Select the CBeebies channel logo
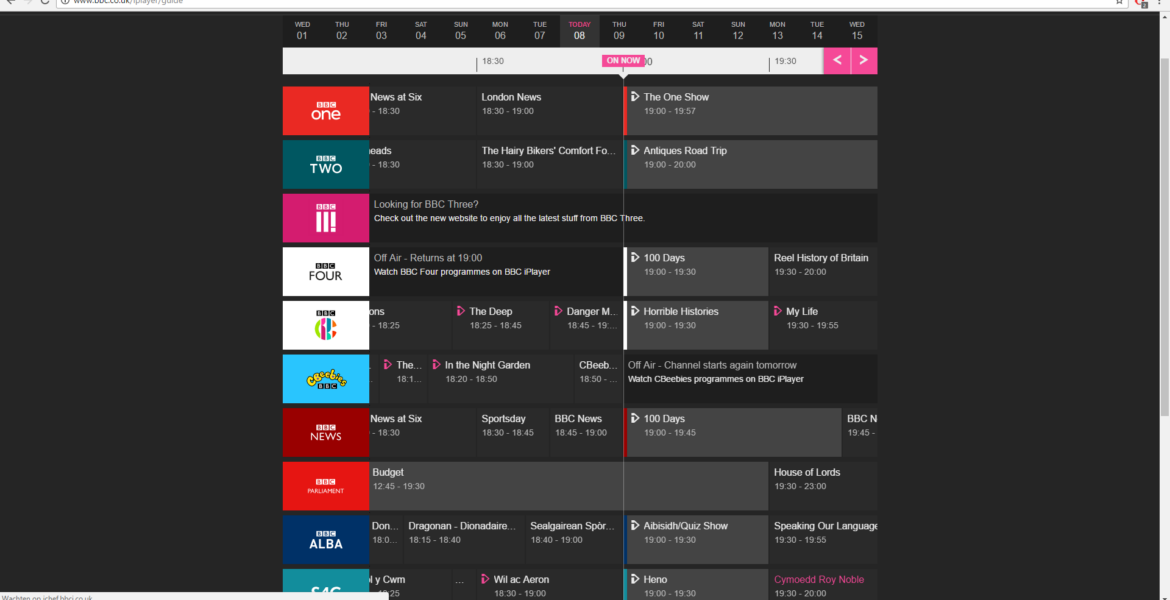The image size is (1170, 600). [326, 379]
